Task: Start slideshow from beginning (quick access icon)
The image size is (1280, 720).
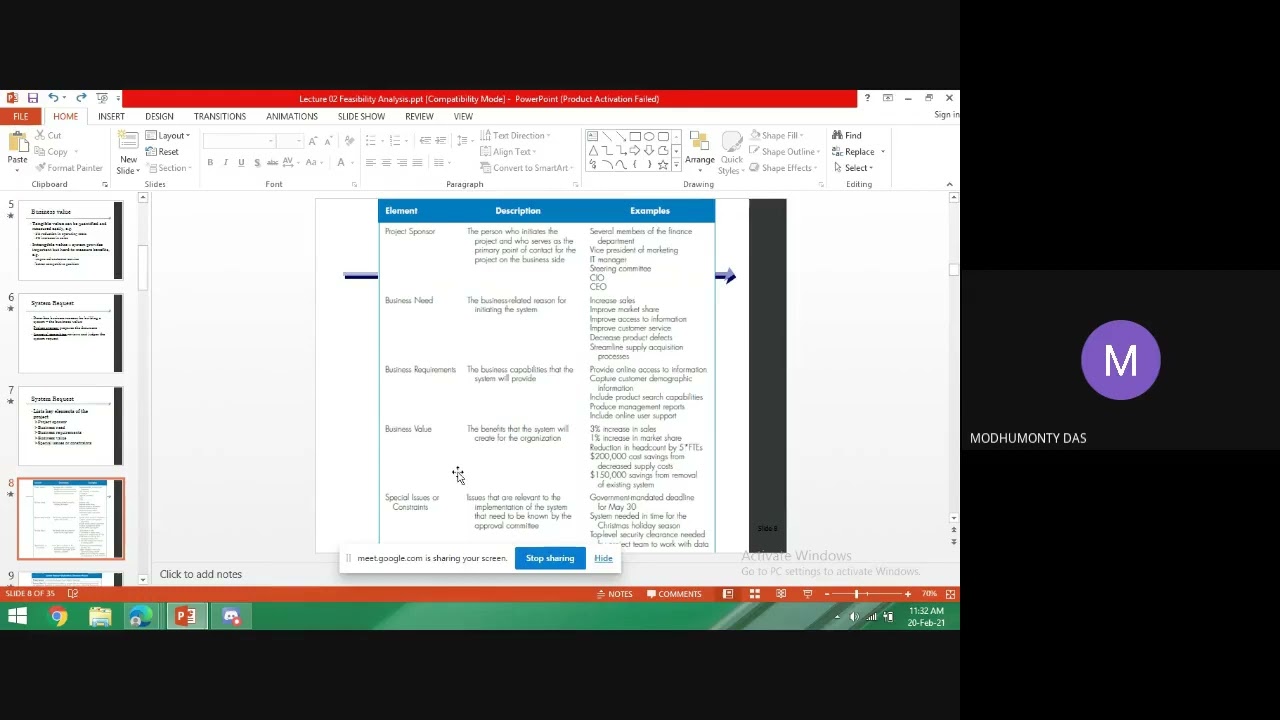Action: (101, 98)
